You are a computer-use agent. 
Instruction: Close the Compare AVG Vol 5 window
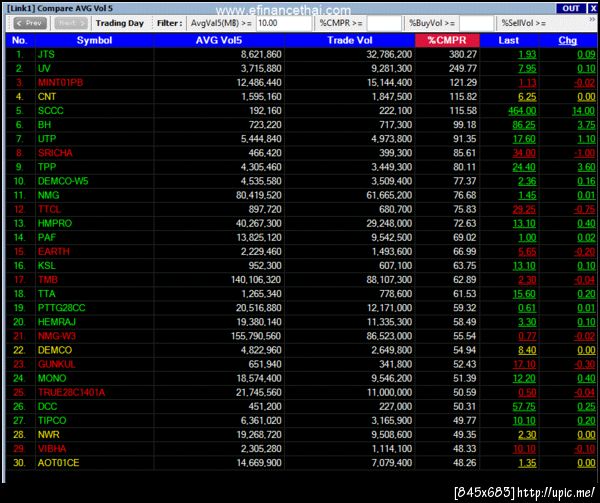[592, 8]
